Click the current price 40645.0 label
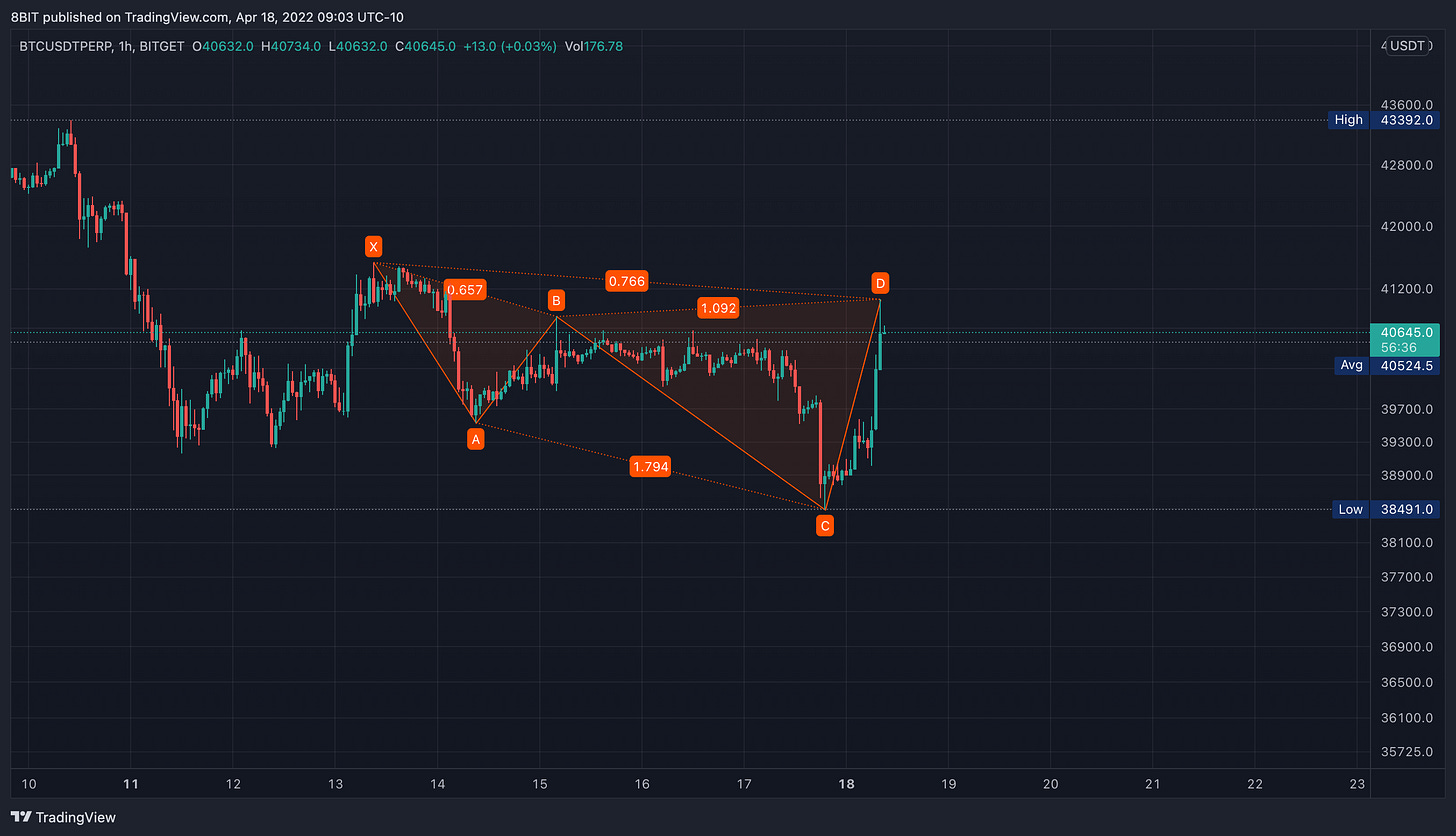Viewport: 1456px width, 836px height. (1407, 332)
